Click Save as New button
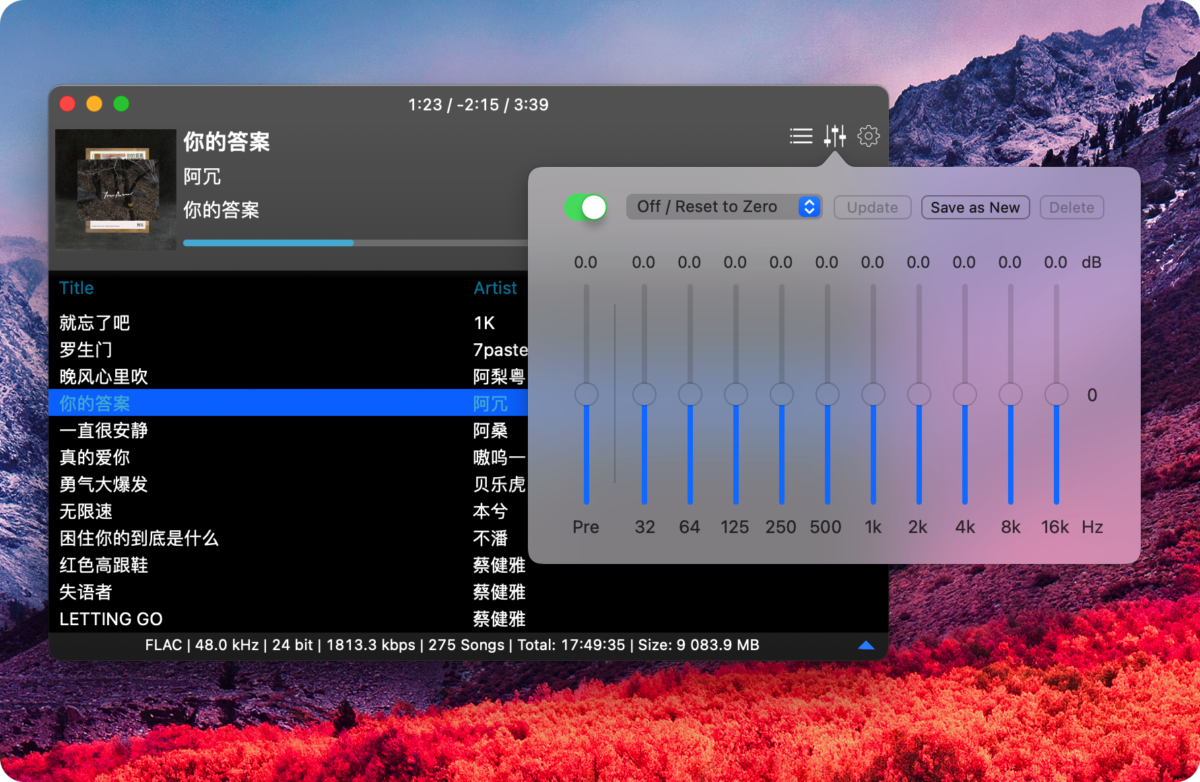Viewport: 1200px width, 782px height. 975,207
